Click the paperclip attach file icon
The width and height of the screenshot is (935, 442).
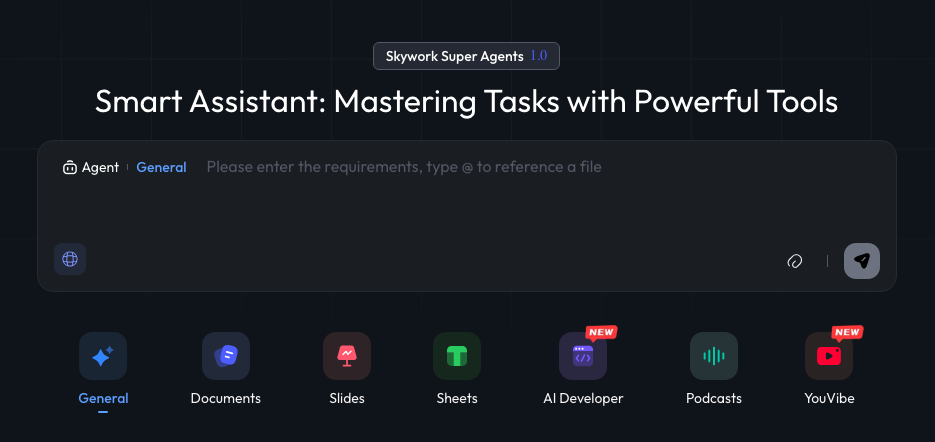(x=795, y=261)
